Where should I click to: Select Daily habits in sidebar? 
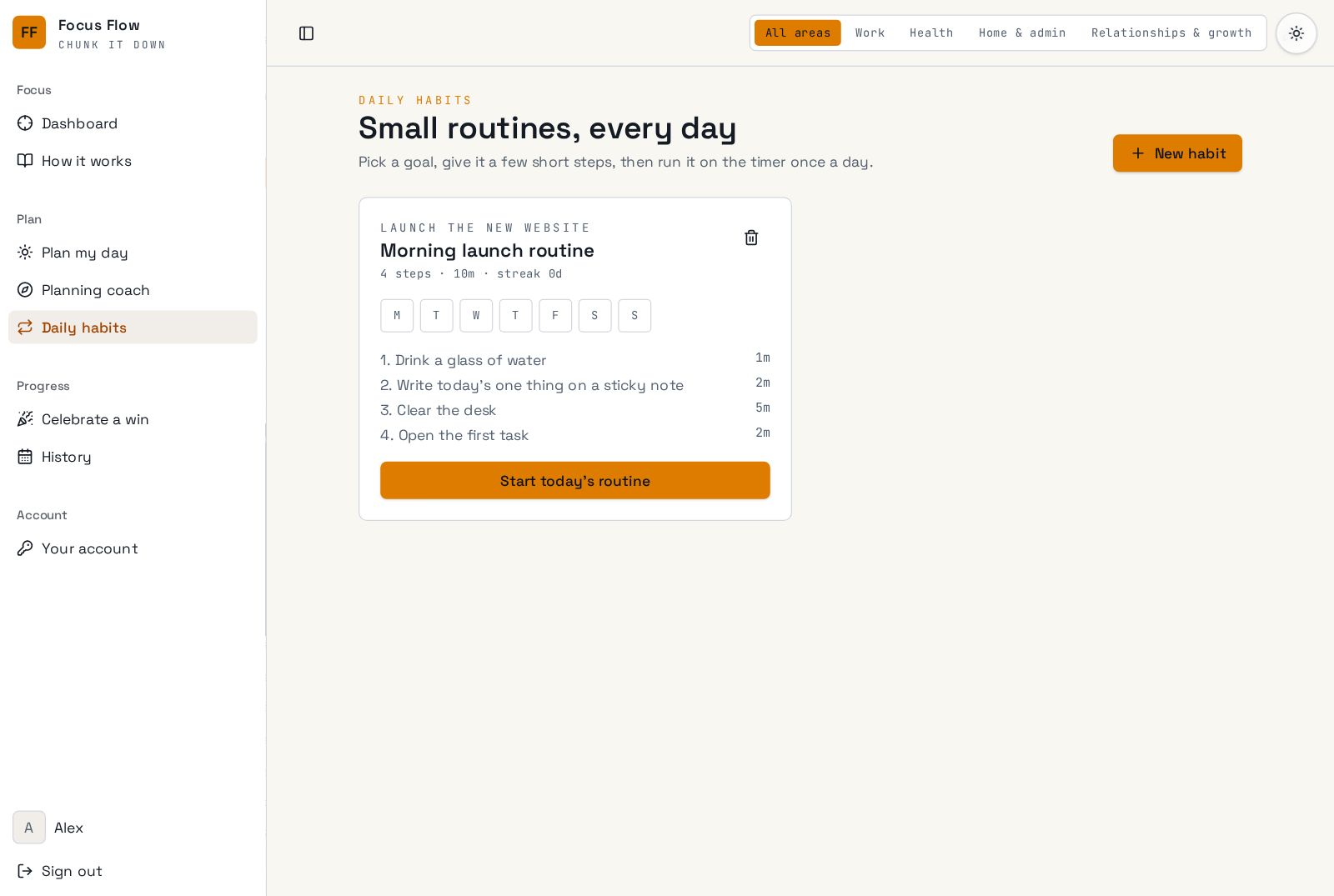coord(133,328)
